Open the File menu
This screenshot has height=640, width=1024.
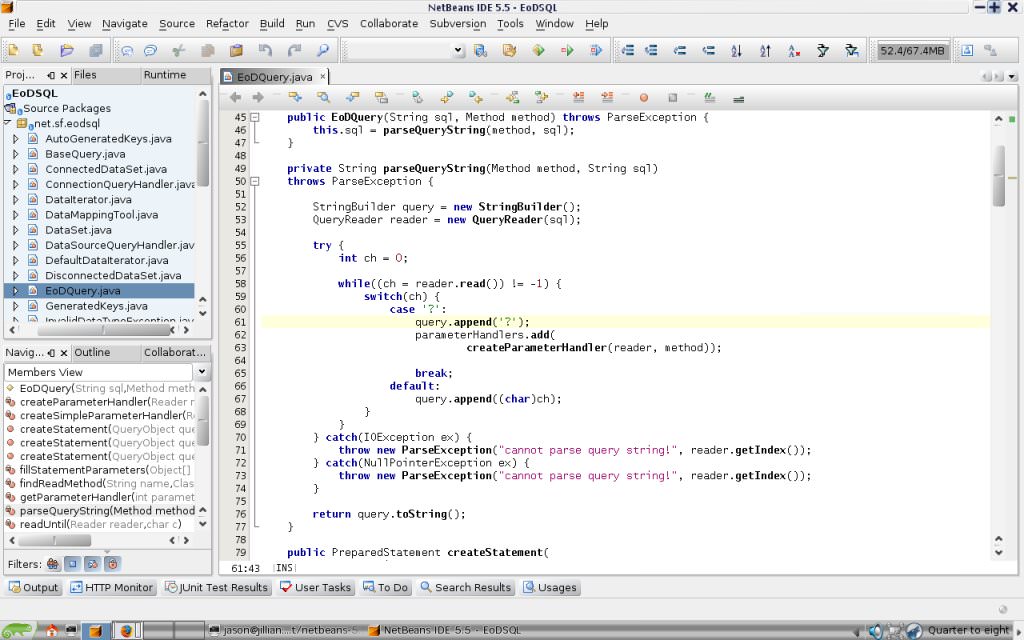16,24
